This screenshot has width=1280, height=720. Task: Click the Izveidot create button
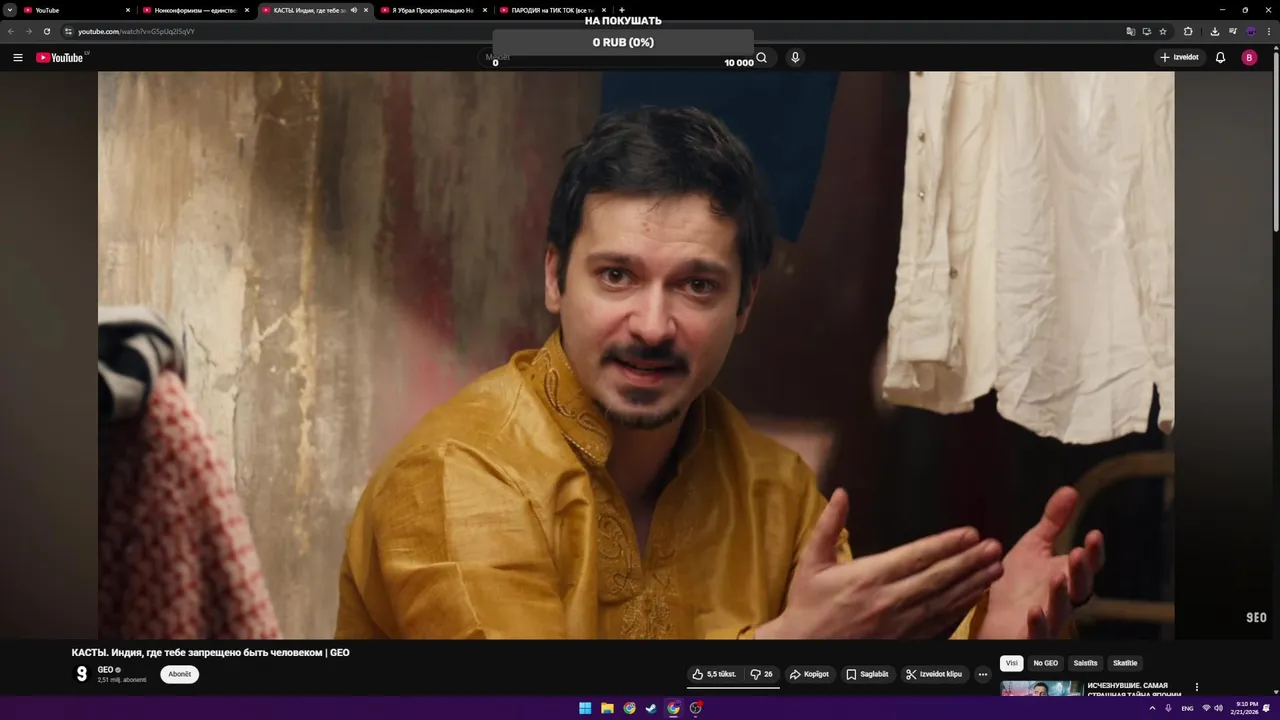point(1179,57)
